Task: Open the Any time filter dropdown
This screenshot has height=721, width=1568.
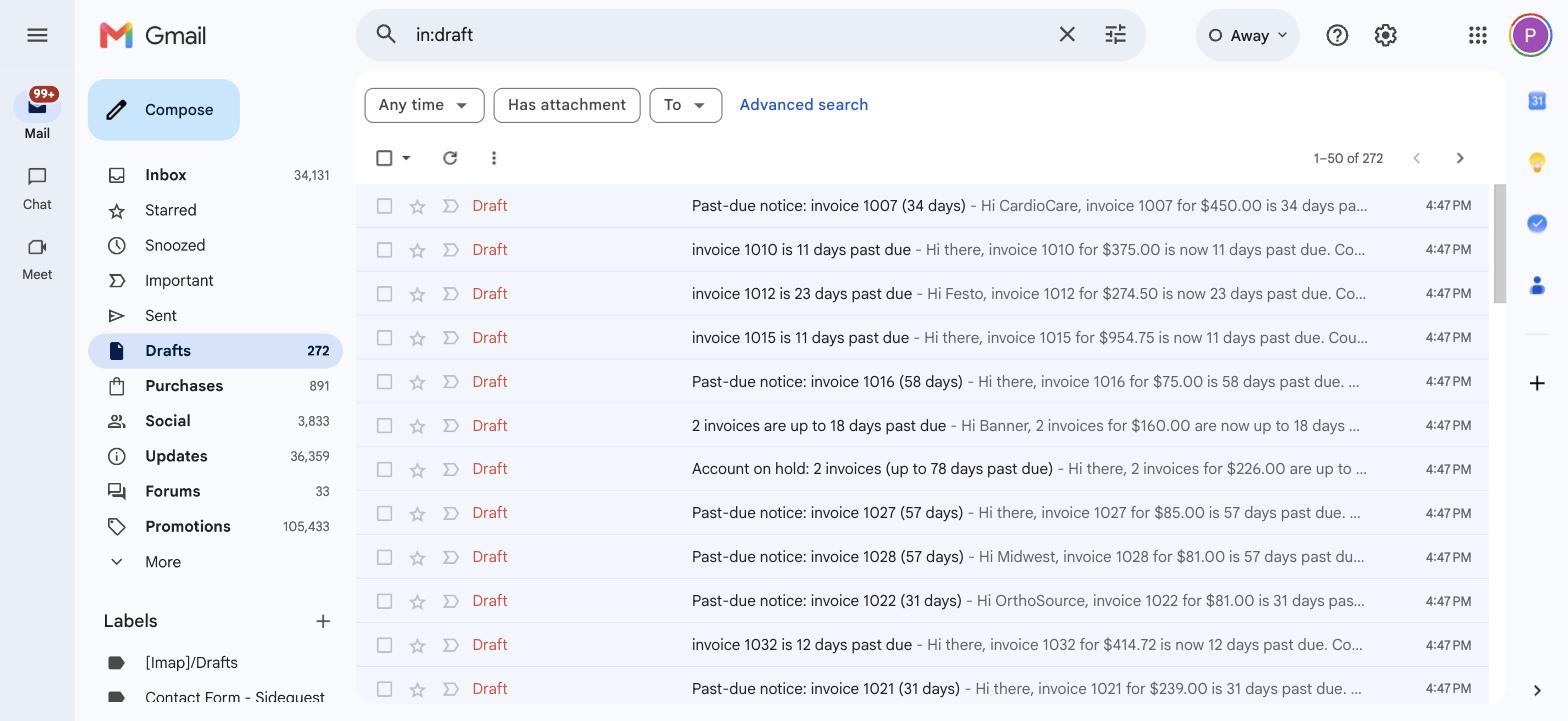Action: coord(424,105)
